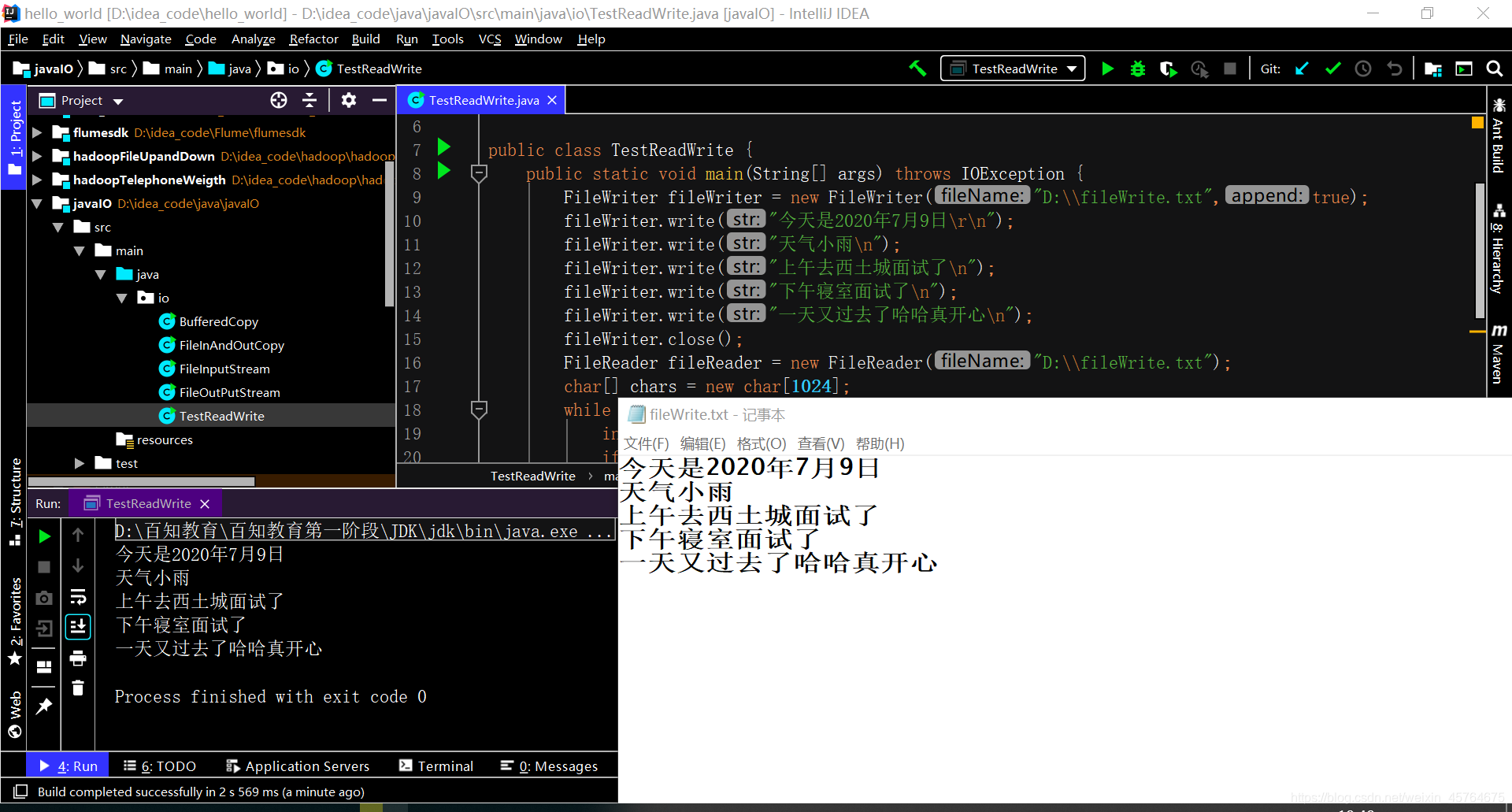Click run gutter arrow on line 8

444,170
